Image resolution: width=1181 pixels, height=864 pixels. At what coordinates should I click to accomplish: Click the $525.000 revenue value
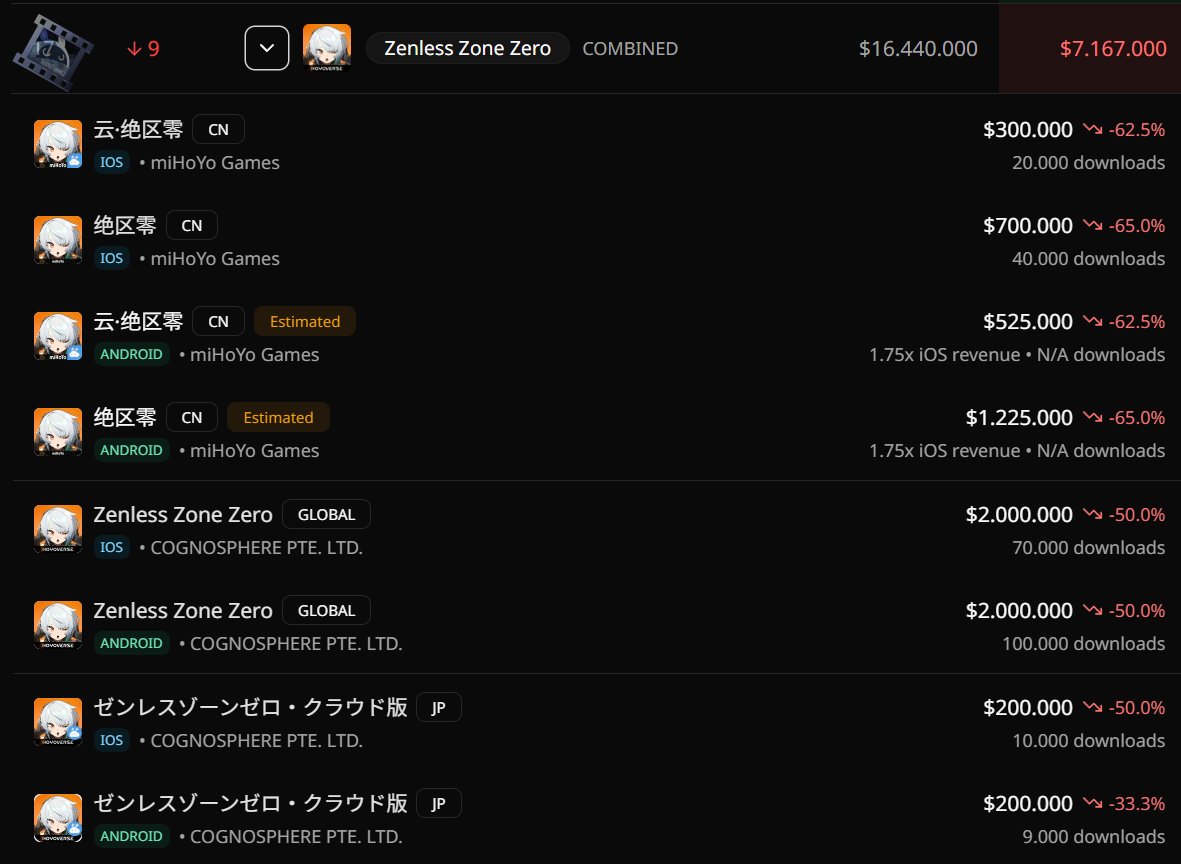click(x=1027, y=322)
